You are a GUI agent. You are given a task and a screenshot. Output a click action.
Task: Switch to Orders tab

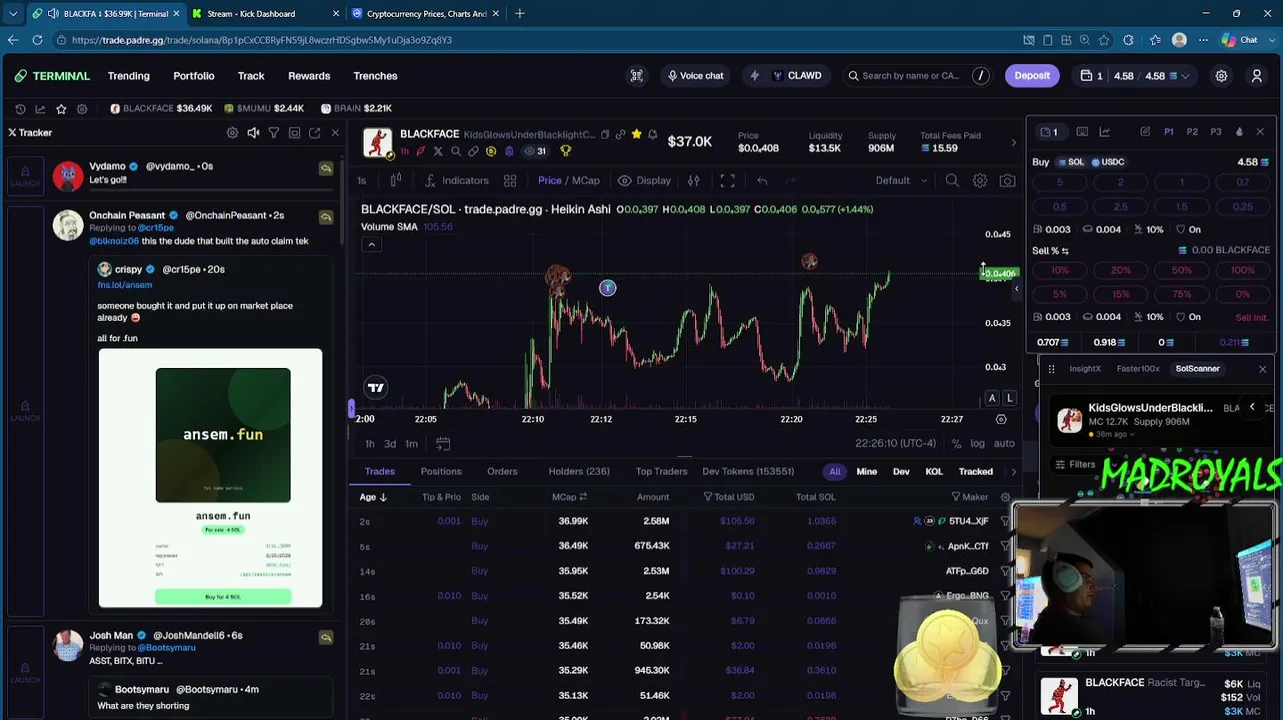[502, 472]
